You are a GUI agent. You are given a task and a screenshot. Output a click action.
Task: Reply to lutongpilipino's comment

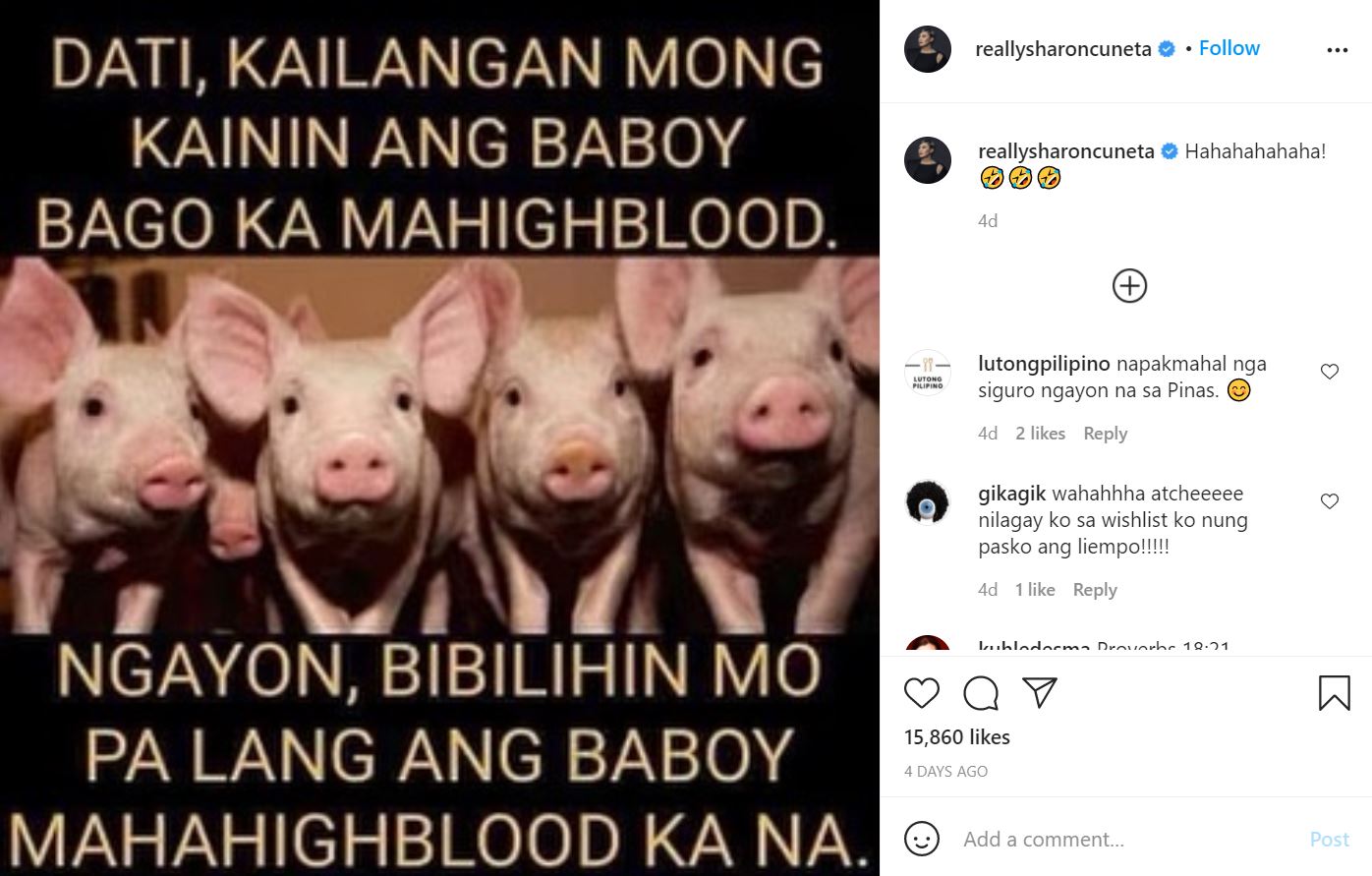(1105, 434)
